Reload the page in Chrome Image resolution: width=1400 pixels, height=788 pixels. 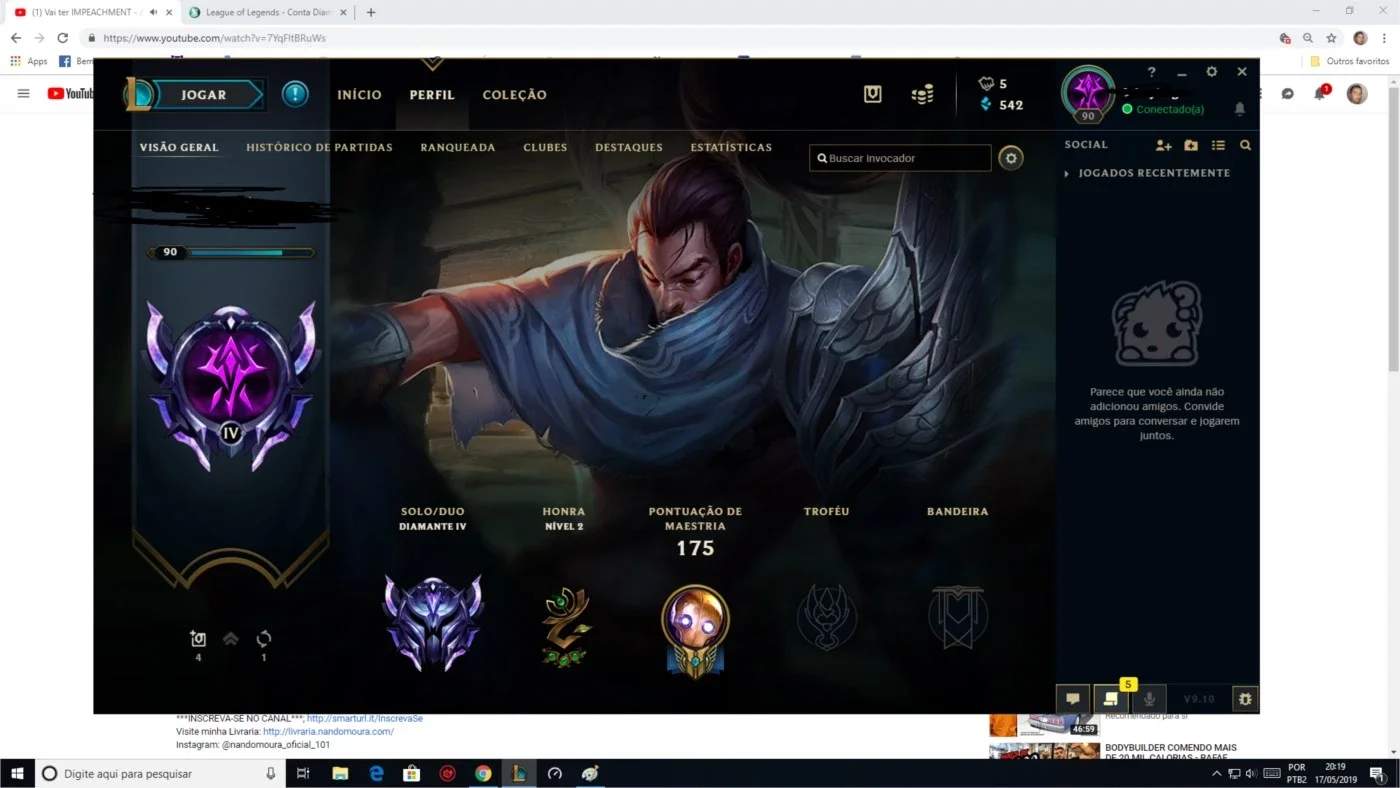[x=62, y=38]
